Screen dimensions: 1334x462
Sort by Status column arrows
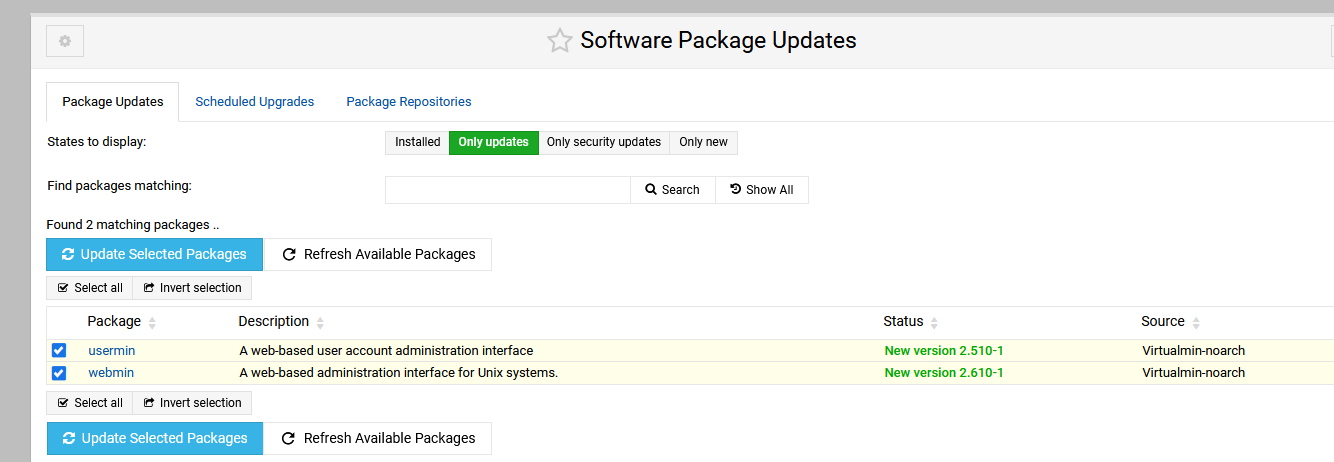pos(934,323)
